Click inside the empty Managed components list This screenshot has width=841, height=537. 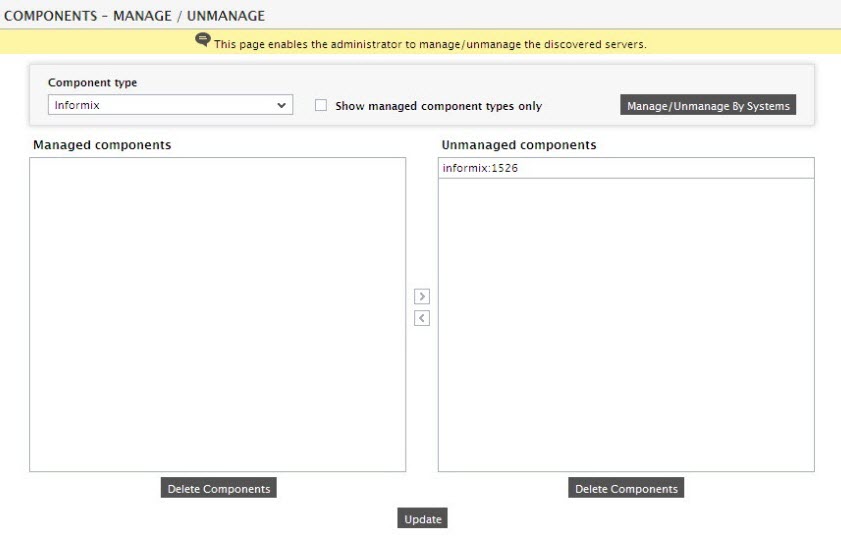click(x=218, y=314)
